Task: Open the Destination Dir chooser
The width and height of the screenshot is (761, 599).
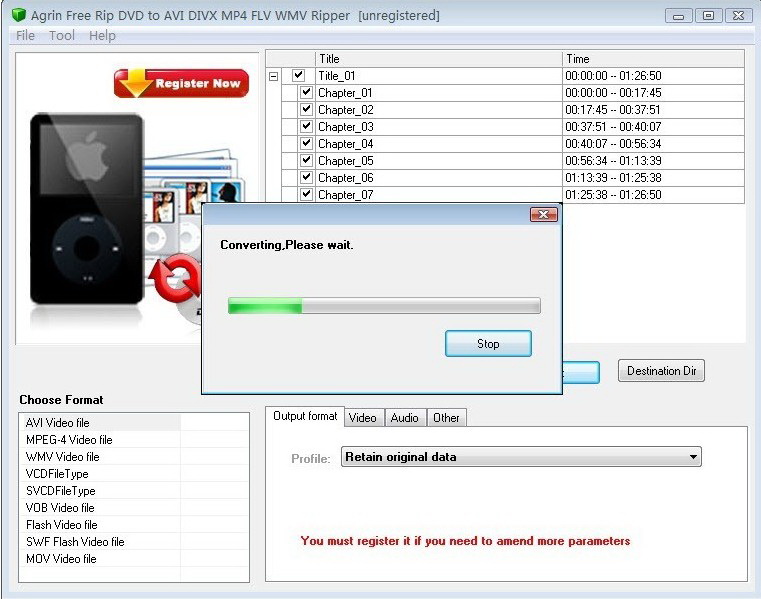Action: point(661,371)
